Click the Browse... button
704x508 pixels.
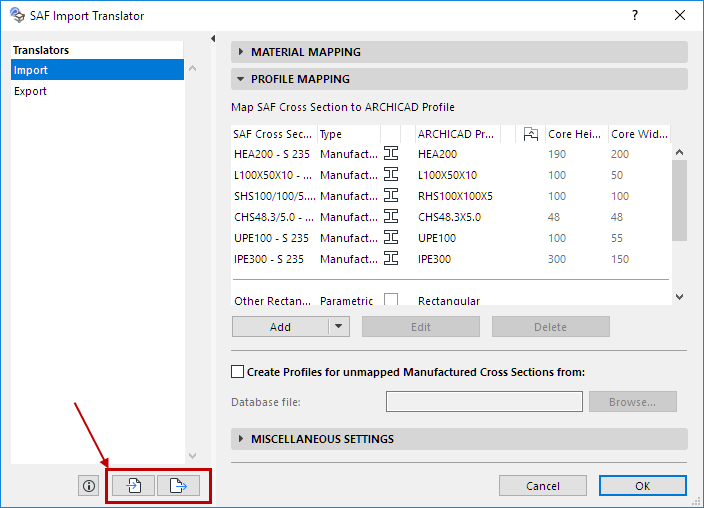click(633, 402)
